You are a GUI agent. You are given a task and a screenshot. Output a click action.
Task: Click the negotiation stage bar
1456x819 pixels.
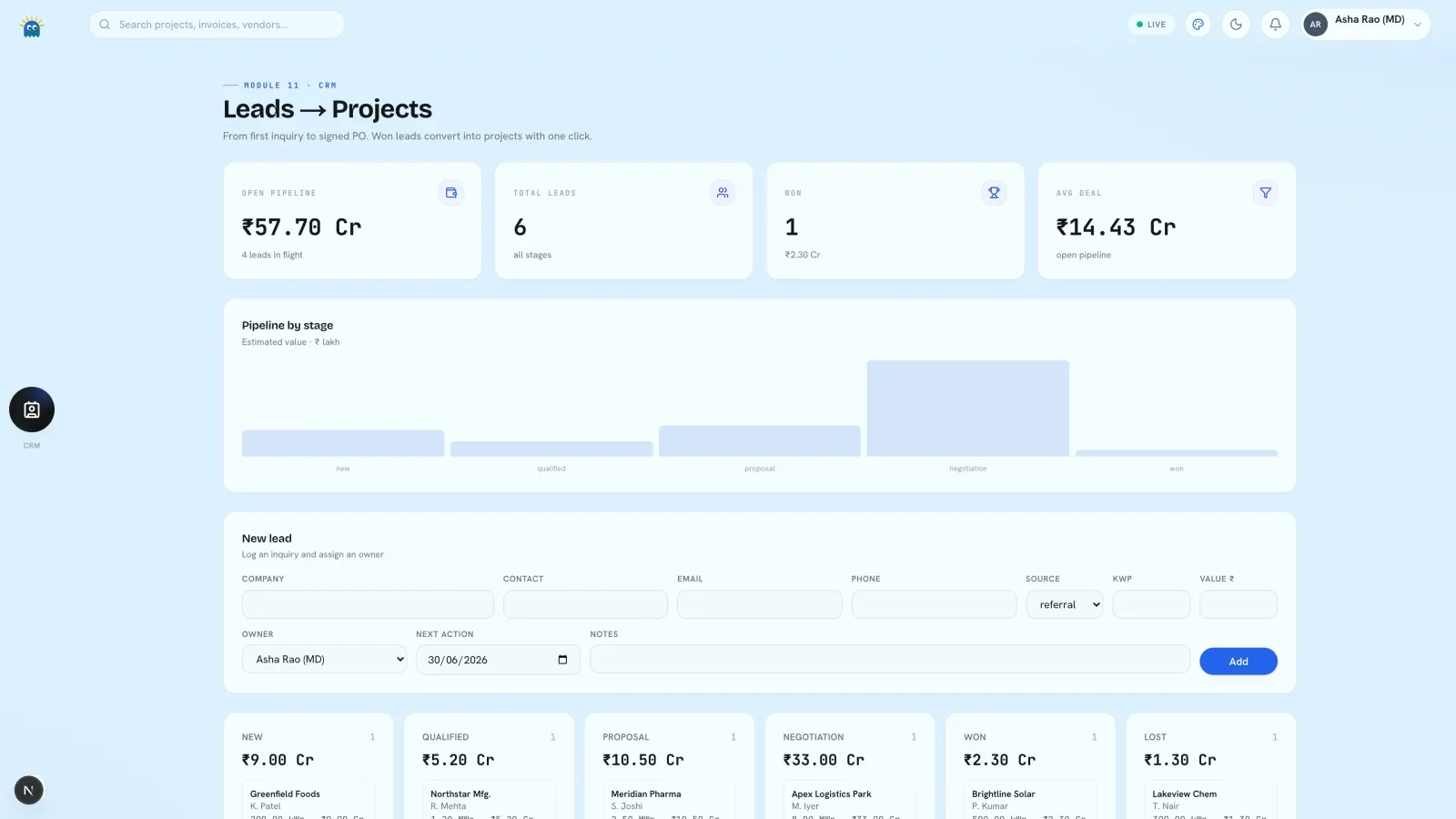tap(967, 409)
